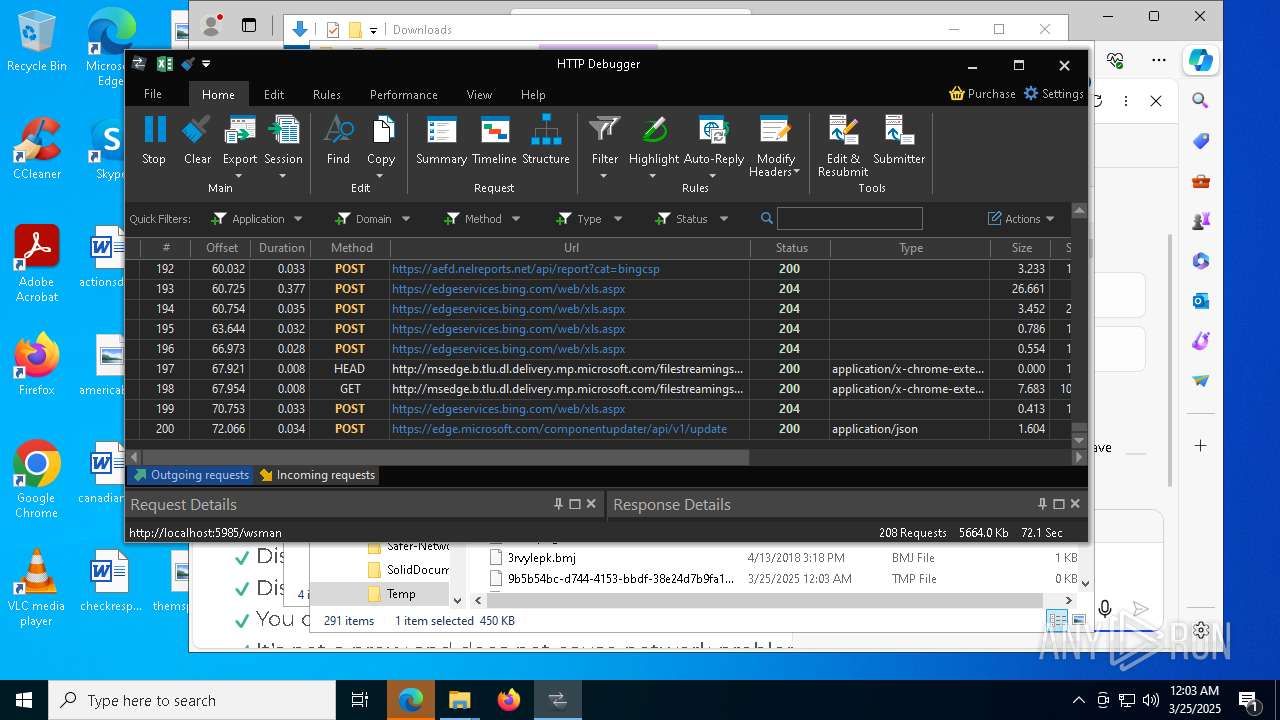The height and width of the screenshot is (720, 1280).
Task: Sort the list by Url column header
Action: tap(571, 248)
